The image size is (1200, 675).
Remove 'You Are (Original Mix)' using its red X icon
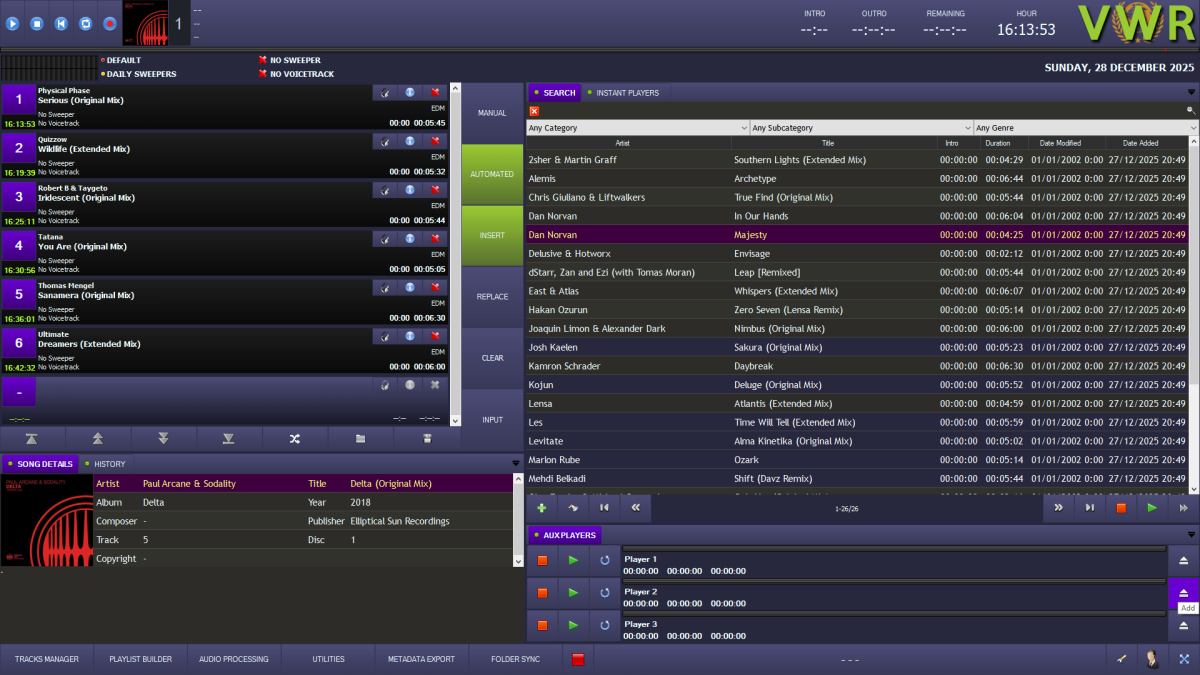435,238
